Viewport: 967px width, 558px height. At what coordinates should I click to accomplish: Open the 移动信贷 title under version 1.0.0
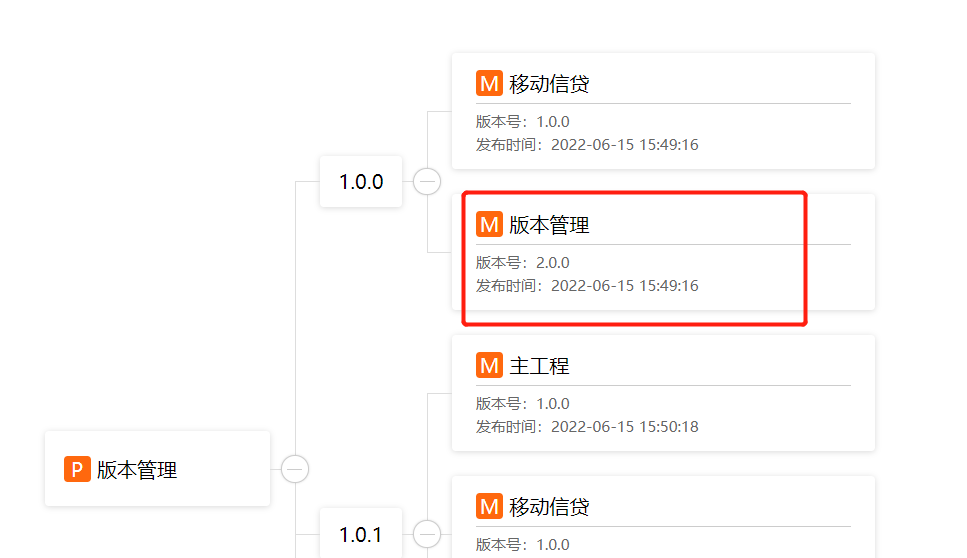pos(549,84)
